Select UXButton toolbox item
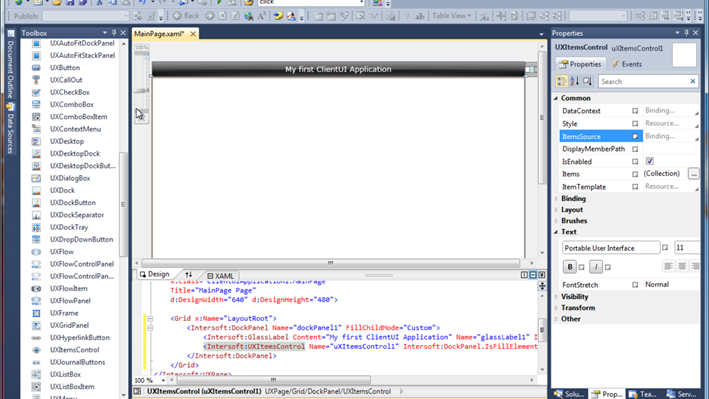Image resolution: width=709 pixels, height=399 pixels. [x=65, y=67]
